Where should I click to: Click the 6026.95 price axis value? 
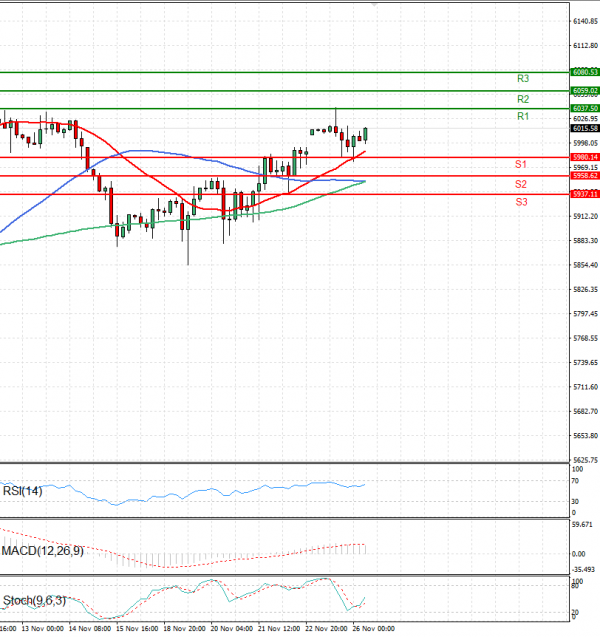(x=585, y=119)
